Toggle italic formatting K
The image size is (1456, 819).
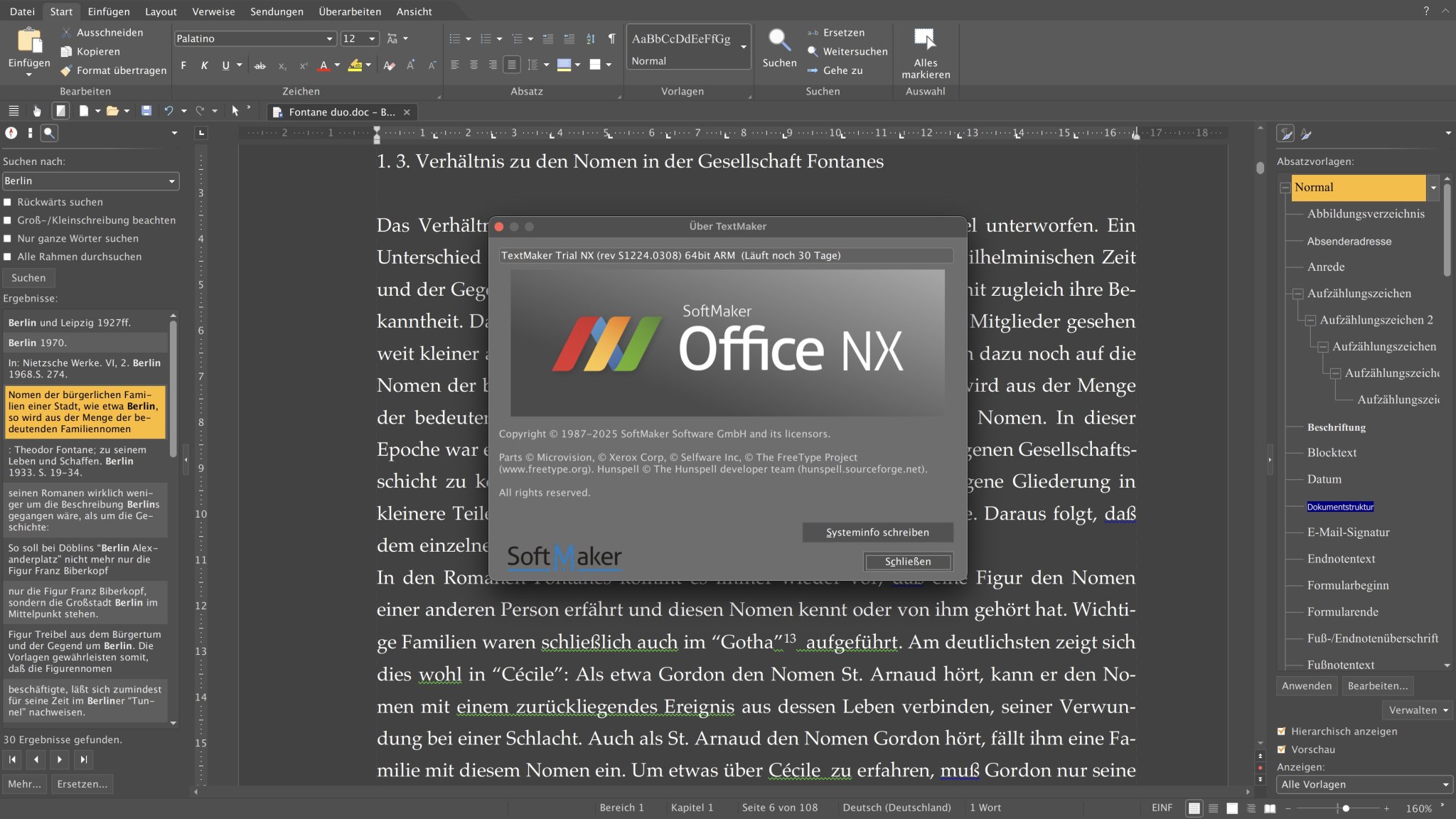[x=204, y=65]
